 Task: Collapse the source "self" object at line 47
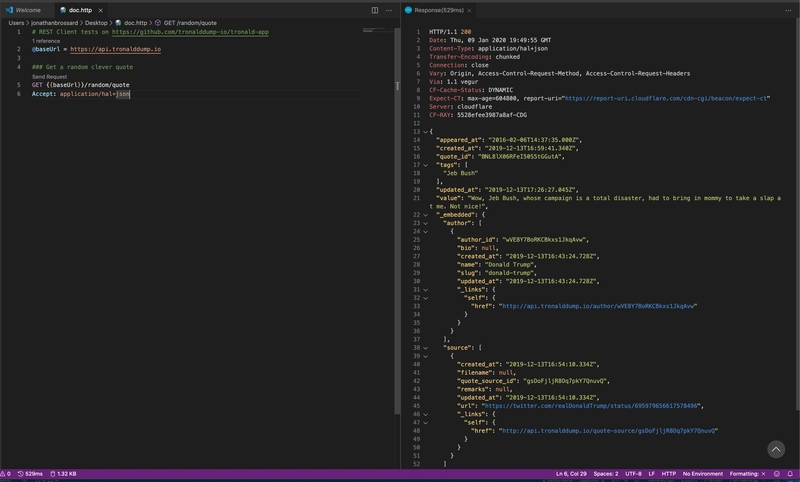pyautogui.click(x=426, y=422)
